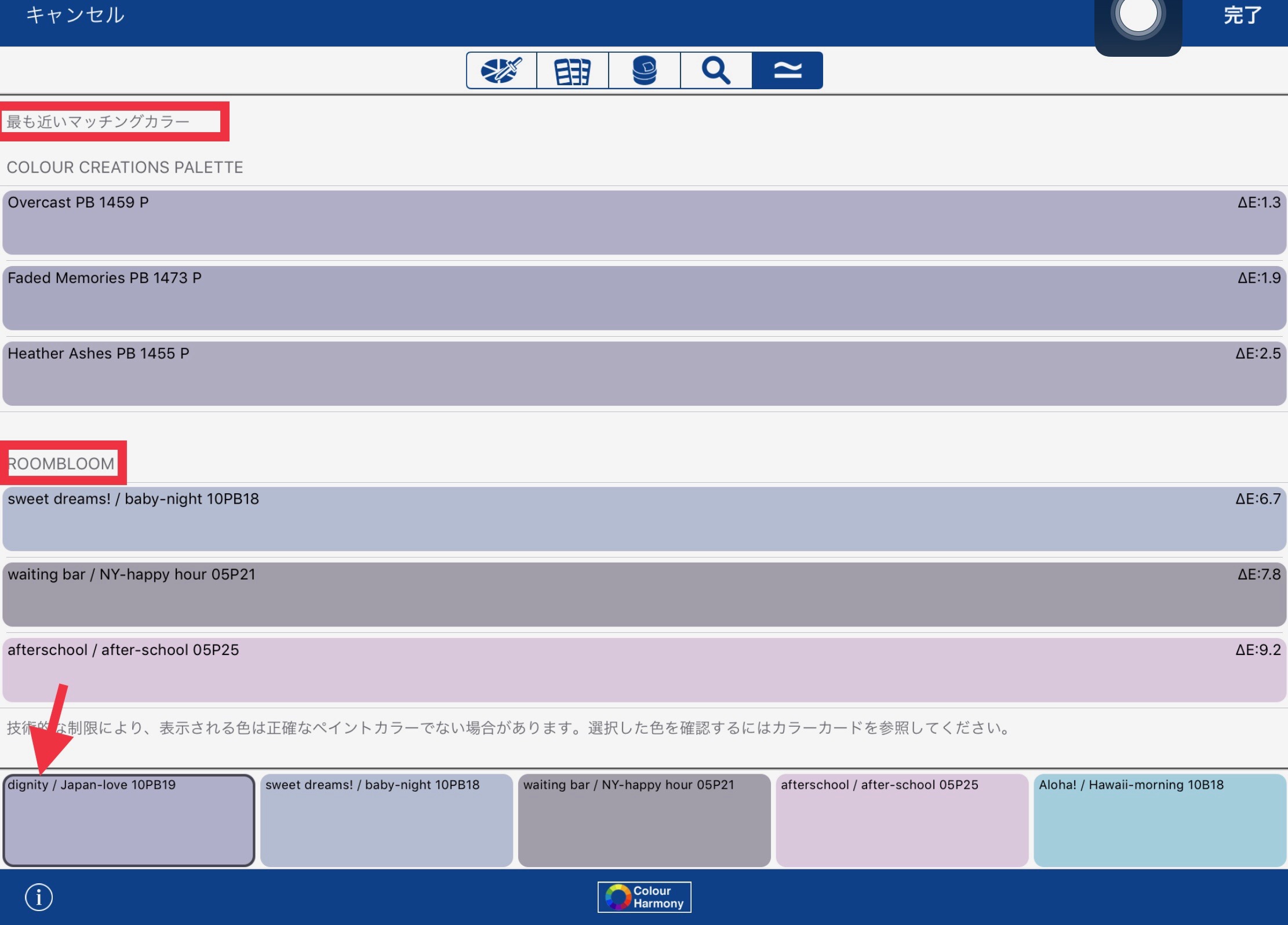
Task: Select dignity / Japan-love 10PB19 tile
Action: coord(129,820)
